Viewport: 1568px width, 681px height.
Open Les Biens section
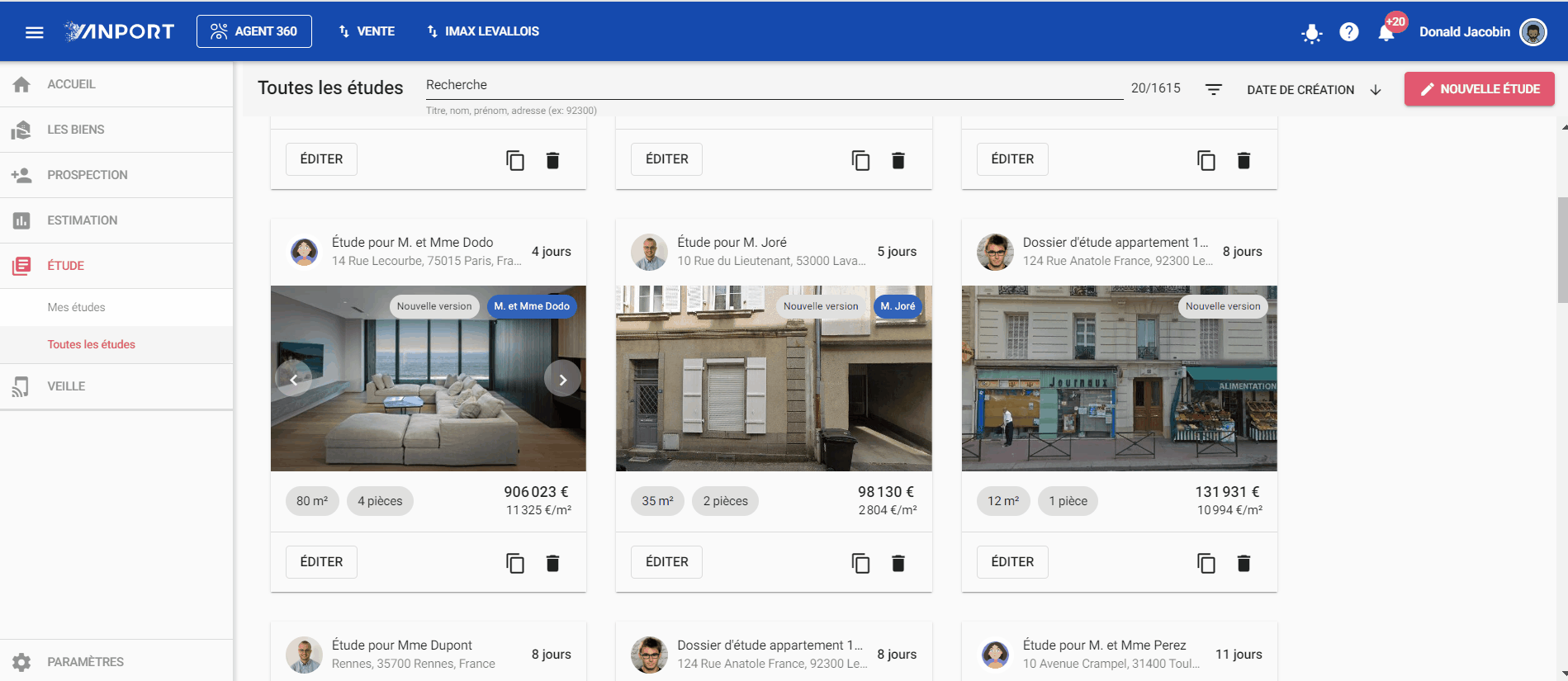[116, 130]
